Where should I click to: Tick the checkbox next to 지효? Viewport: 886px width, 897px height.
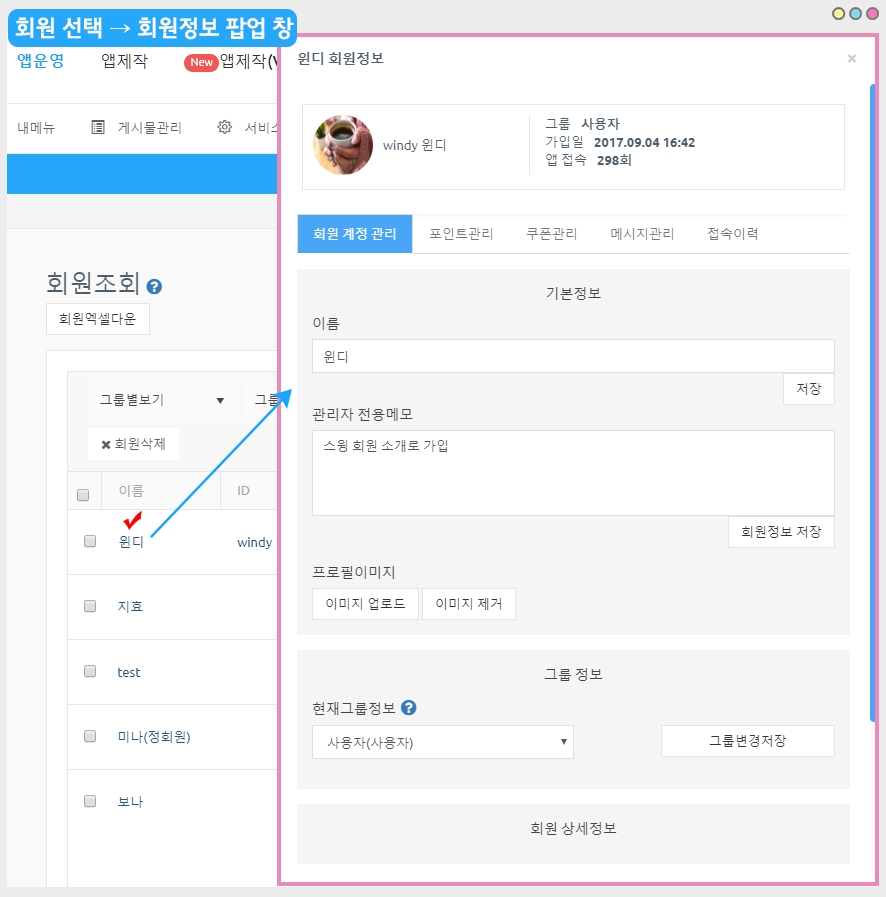pos(90,606)
